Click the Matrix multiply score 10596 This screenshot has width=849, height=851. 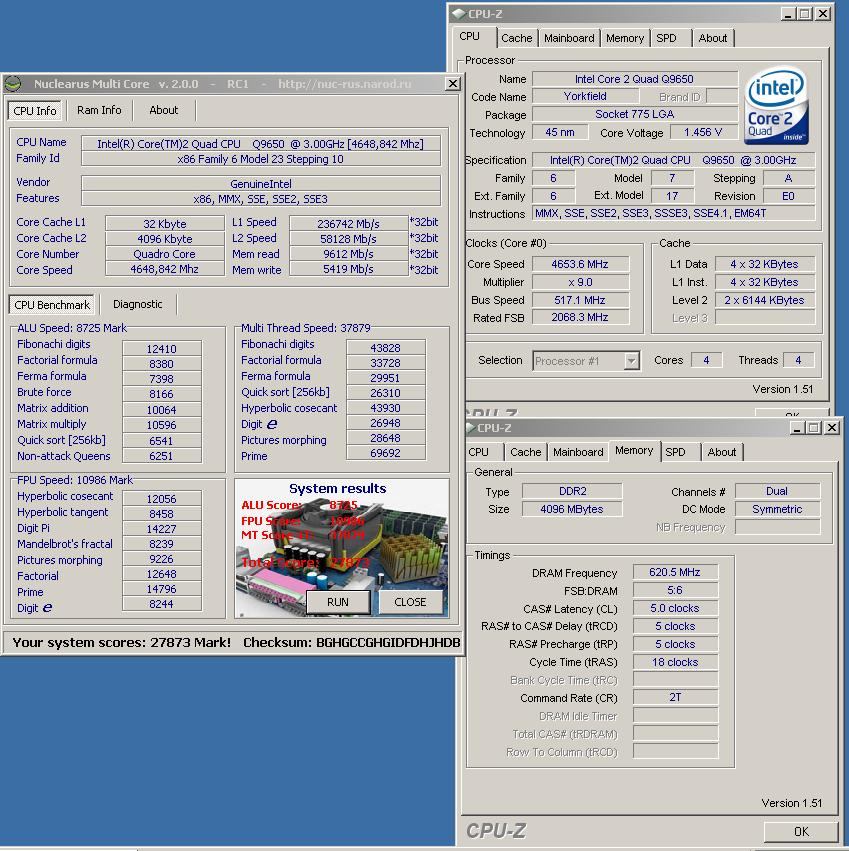(x=162, y=425)
